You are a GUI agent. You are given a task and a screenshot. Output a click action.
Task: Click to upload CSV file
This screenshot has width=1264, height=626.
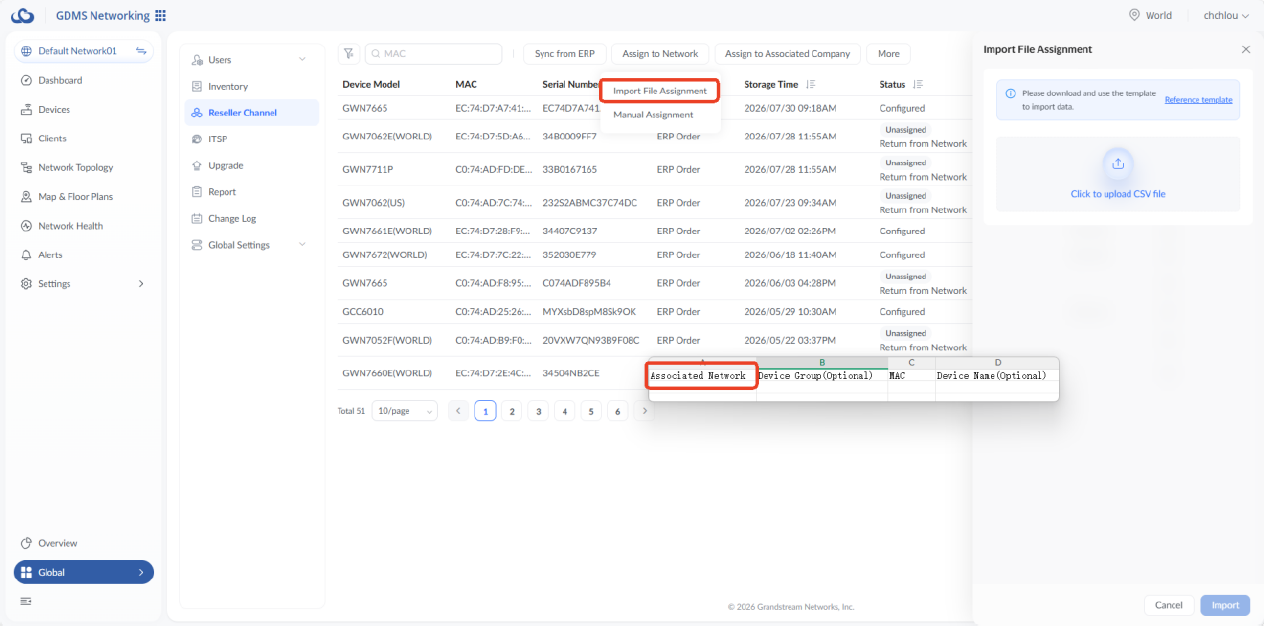1118,194
